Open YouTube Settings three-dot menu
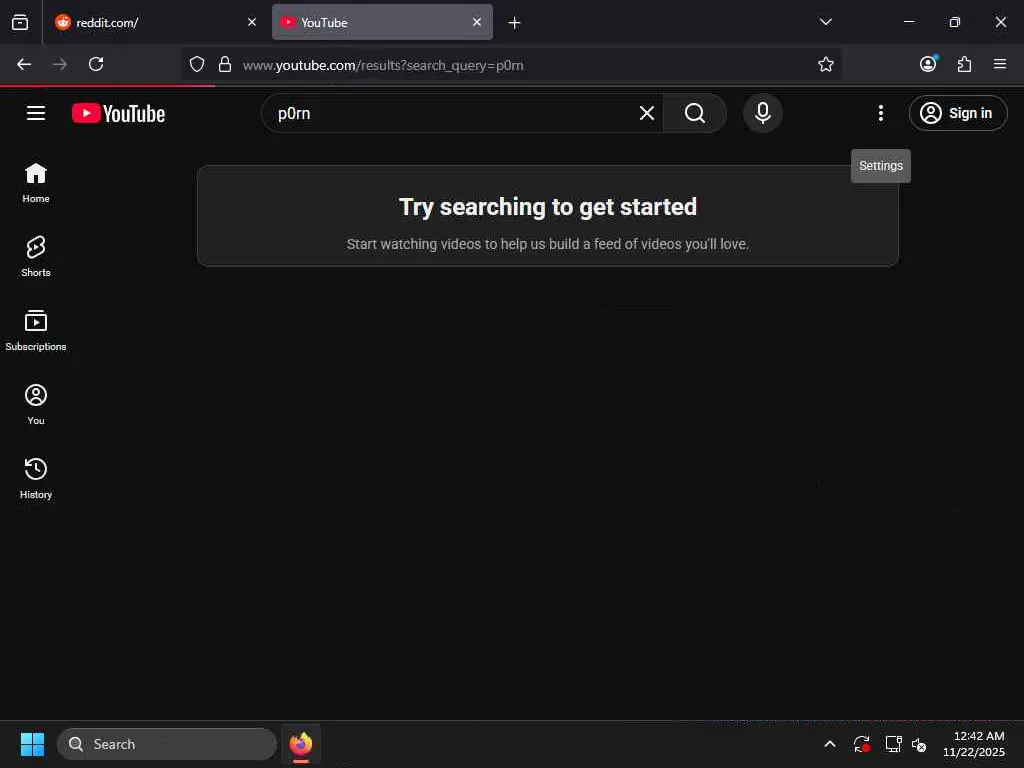 coord(880,113)
